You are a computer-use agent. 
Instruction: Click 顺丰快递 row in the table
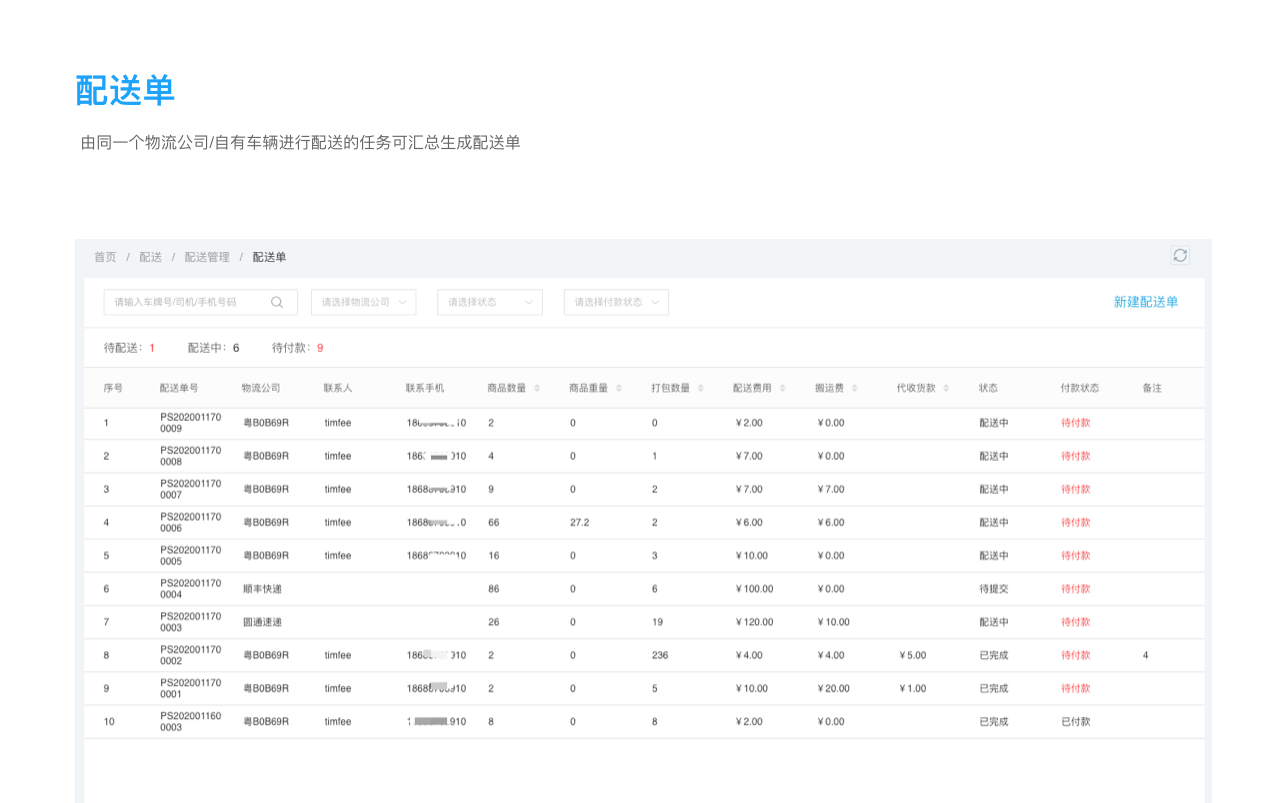pos(262,589)
